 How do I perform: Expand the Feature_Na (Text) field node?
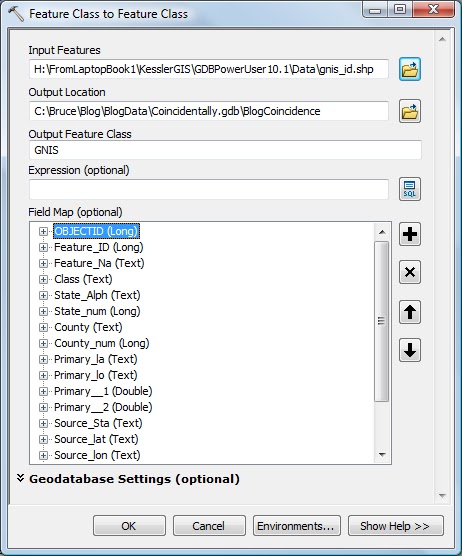click(43, 263)
